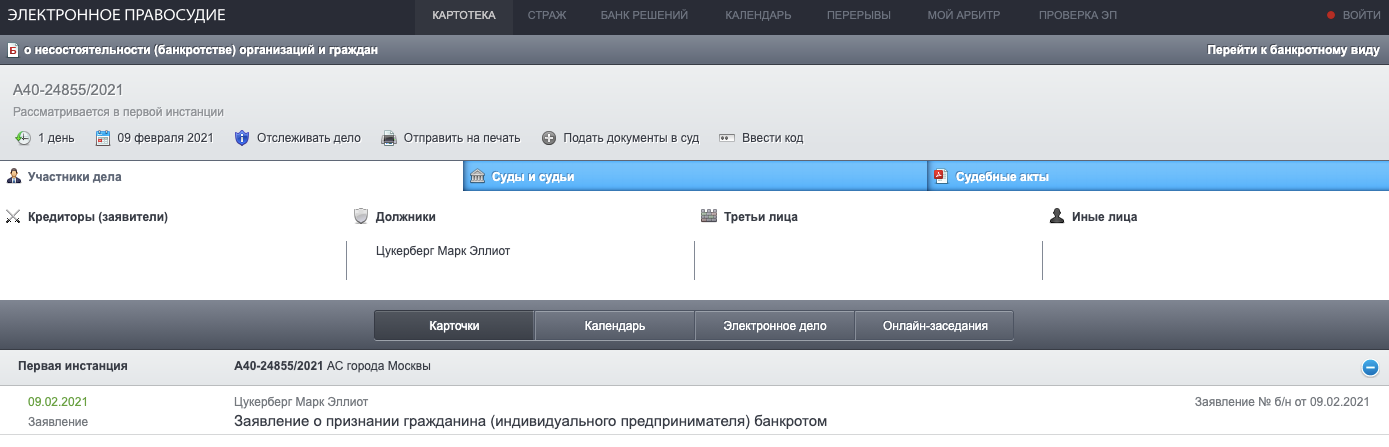
Task: Click the red bankruptcy document icon in header
Action: click(x=12, y=49)
